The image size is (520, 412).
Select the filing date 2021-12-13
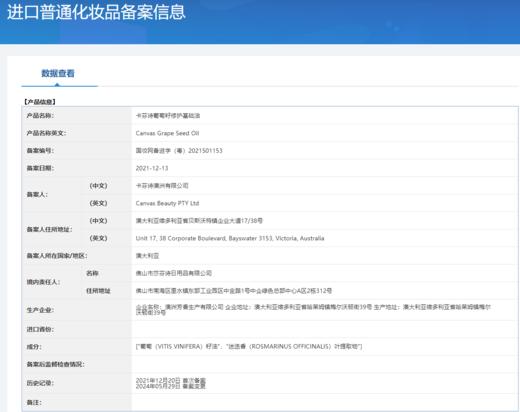152,168
